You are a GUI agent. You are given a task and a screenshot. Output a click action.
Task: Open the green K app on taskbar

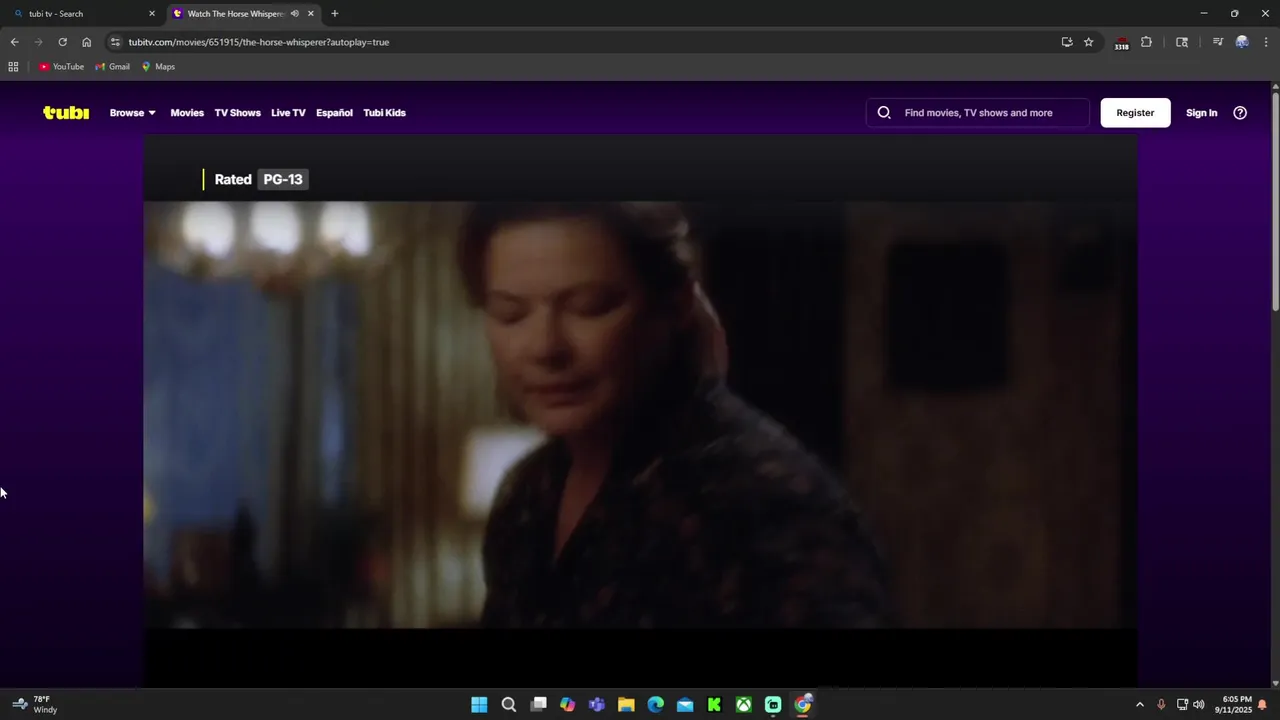click(x=714, y=705)
